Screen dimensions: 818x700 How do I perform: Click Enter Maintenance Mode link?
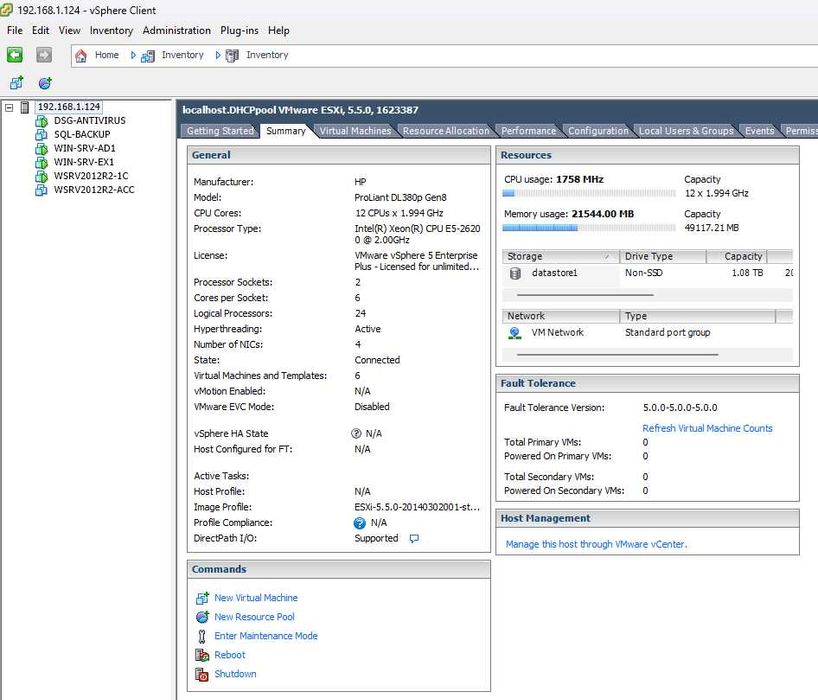266,636
